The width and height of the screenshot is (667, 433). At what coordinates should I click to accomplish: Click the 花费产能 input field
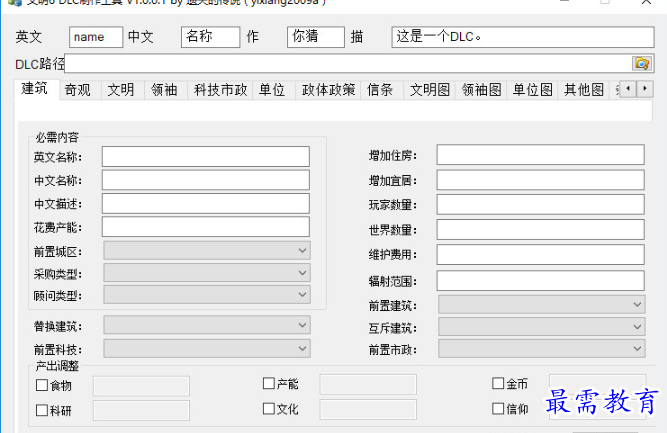click(206, 227)
